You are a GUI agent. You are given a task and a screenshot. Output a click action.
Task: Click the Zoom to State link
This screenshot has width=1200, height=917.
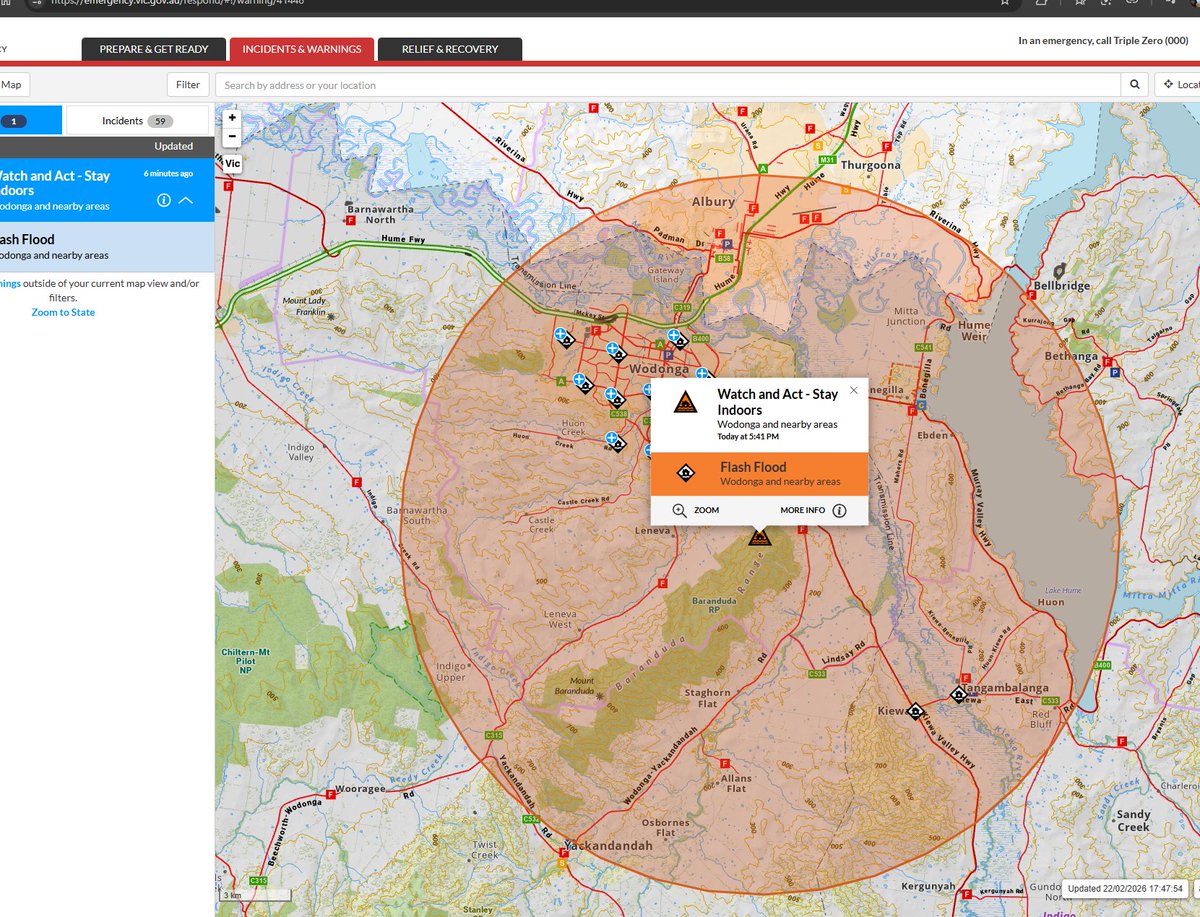[x=63, y=312]
